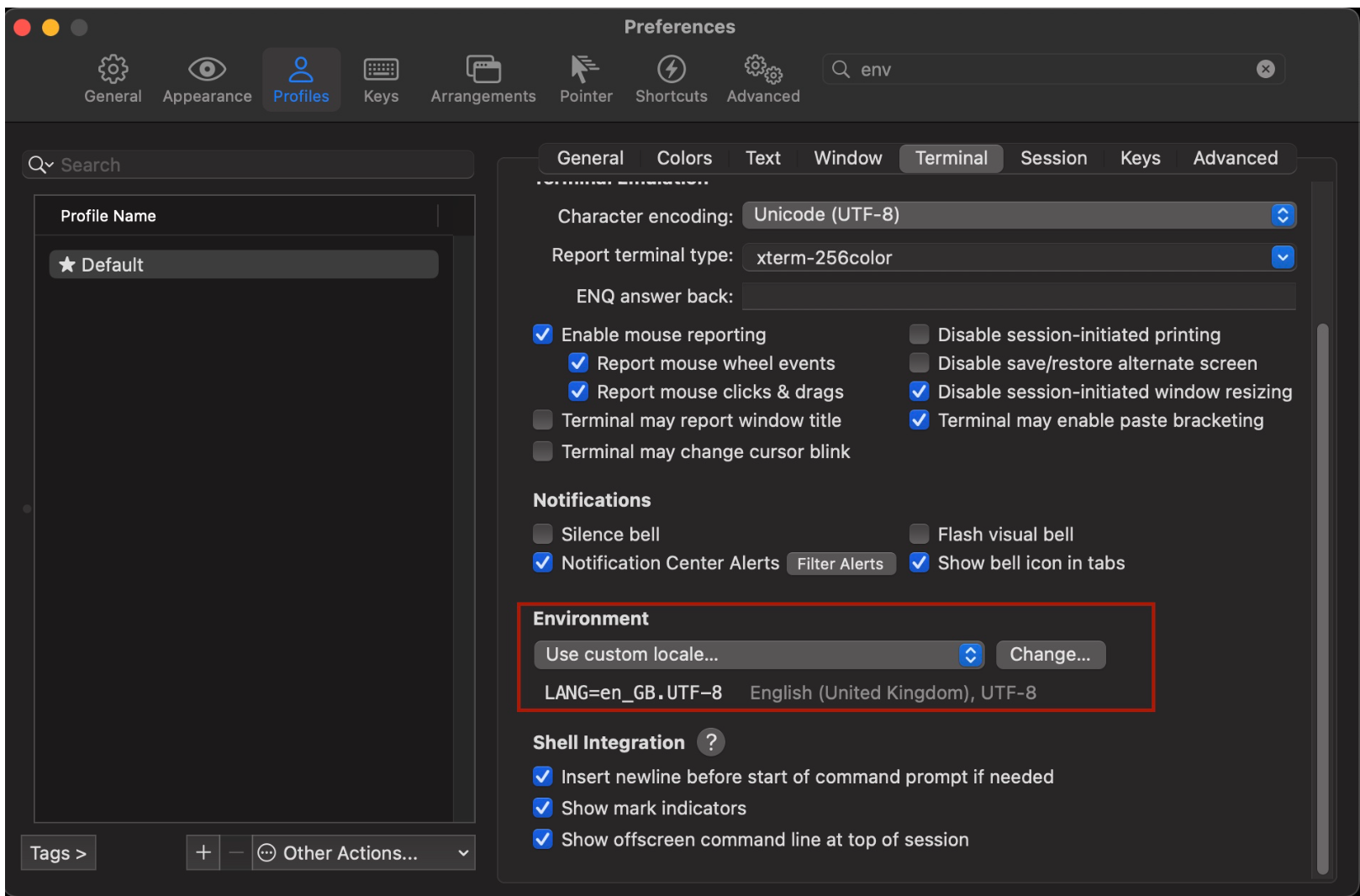This screenshot has height=896, width=1360.
Task: Enable Terminal may change cursor blink
Action: tap(543, 451)
